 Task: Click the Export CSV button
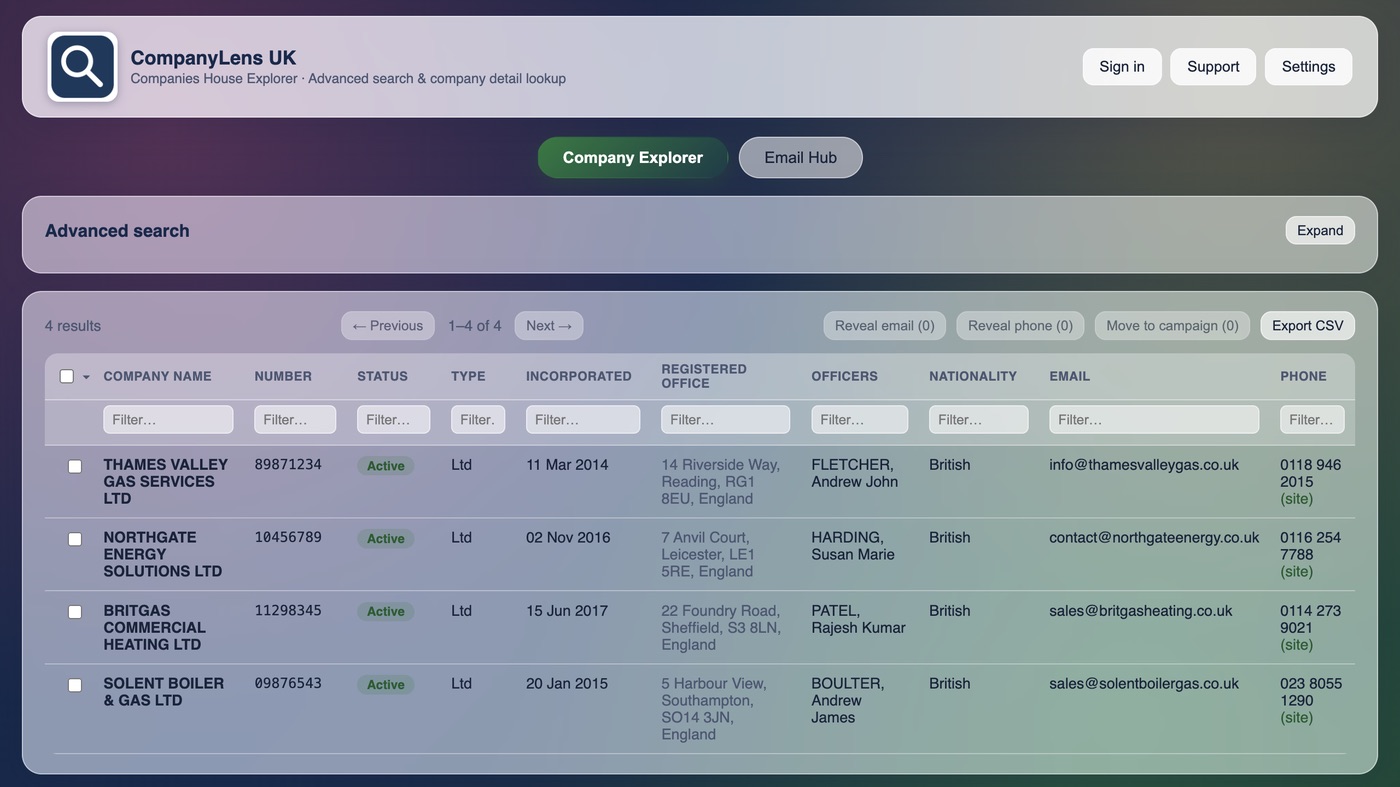tap(1308, 326)
